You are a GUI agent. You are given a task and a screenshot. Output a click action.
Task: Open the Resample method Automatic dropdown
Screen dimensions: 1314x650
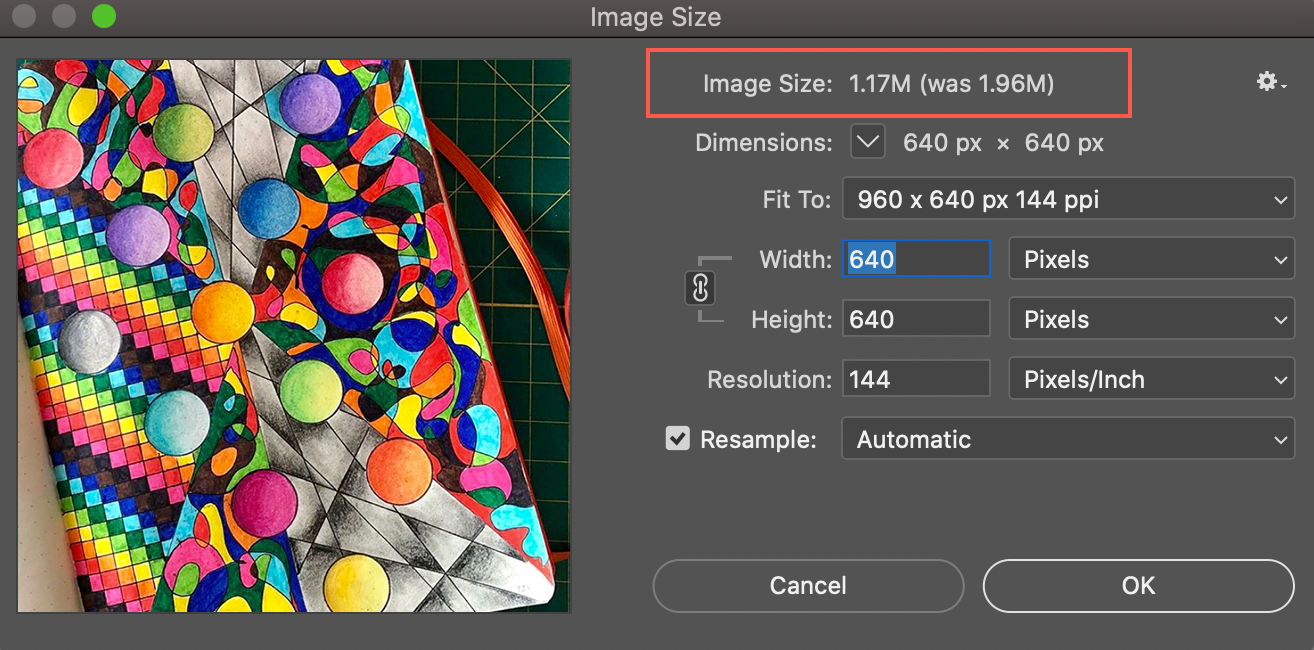pos(1067,438)
